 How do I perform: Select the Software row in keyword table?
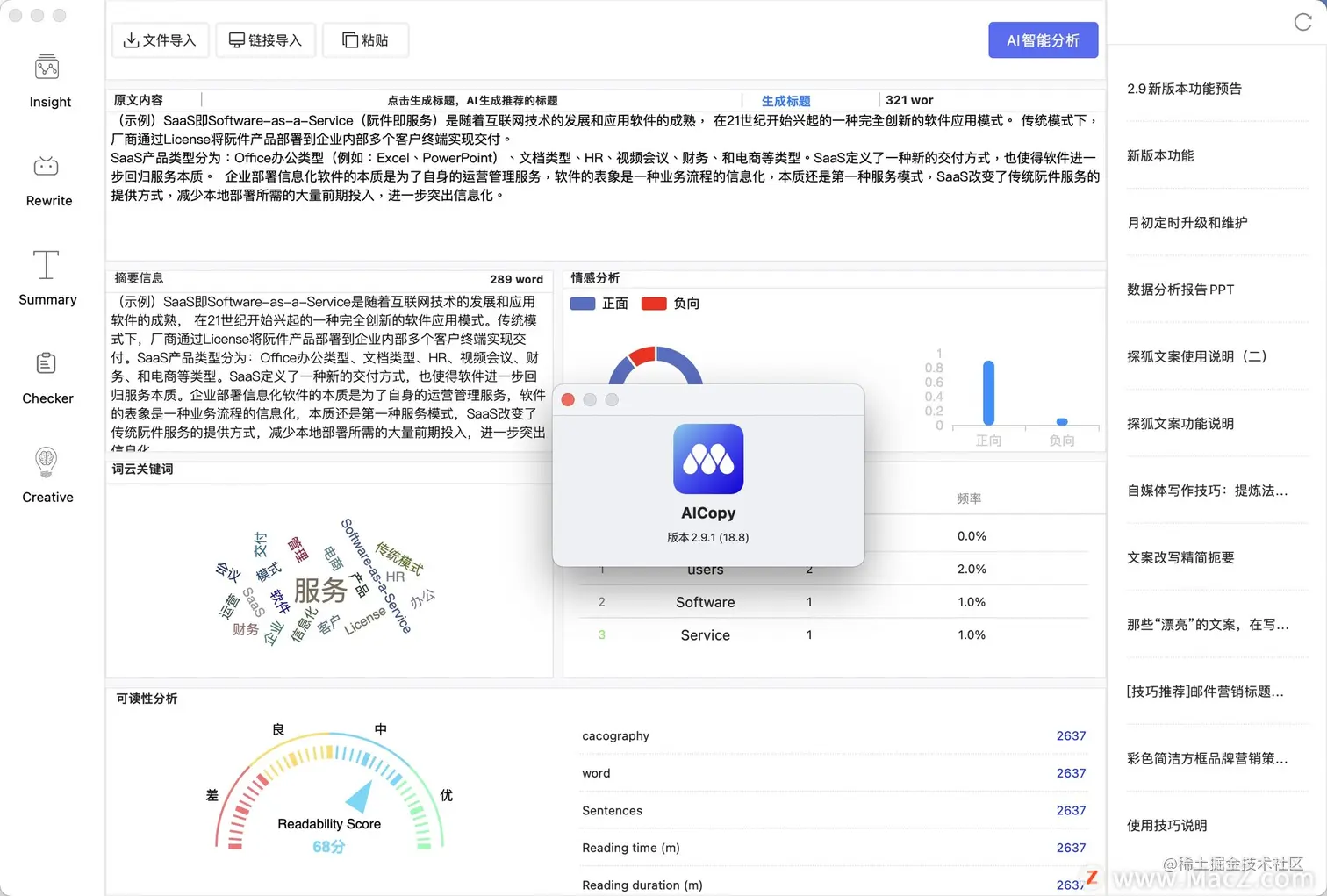[834, 602]
